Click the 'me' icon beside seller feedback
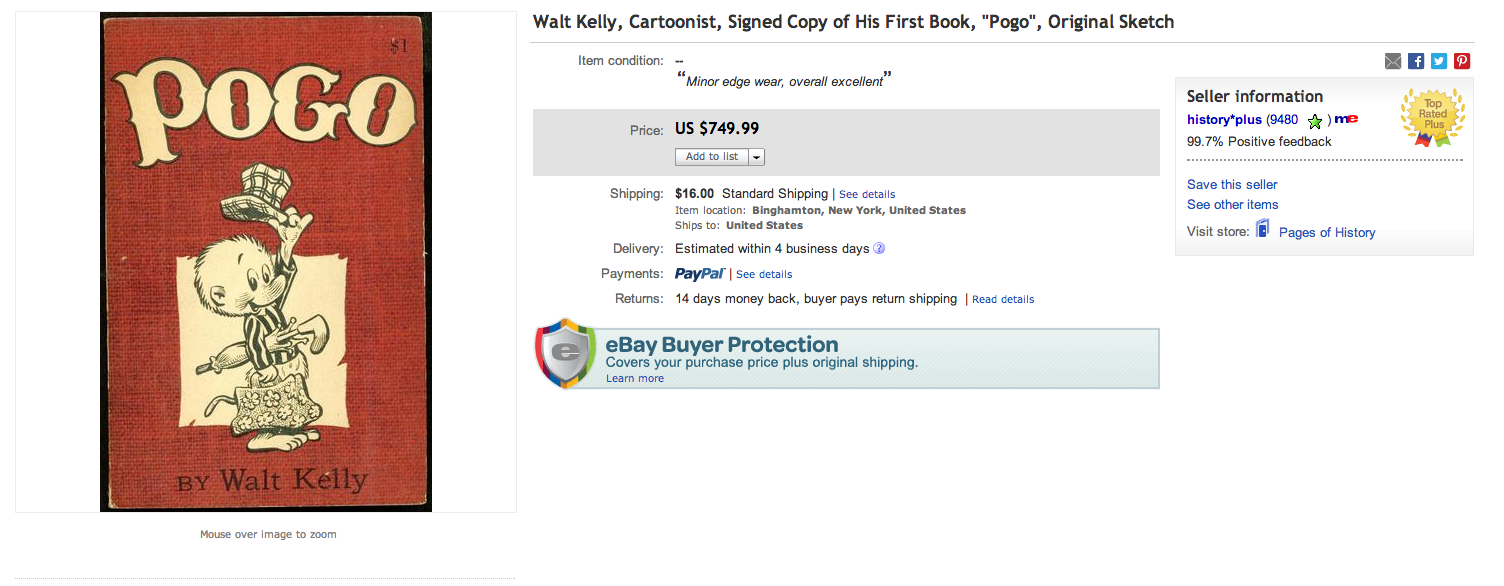The width and height of the screenshot is (1504, 586). coord(1347,118)
